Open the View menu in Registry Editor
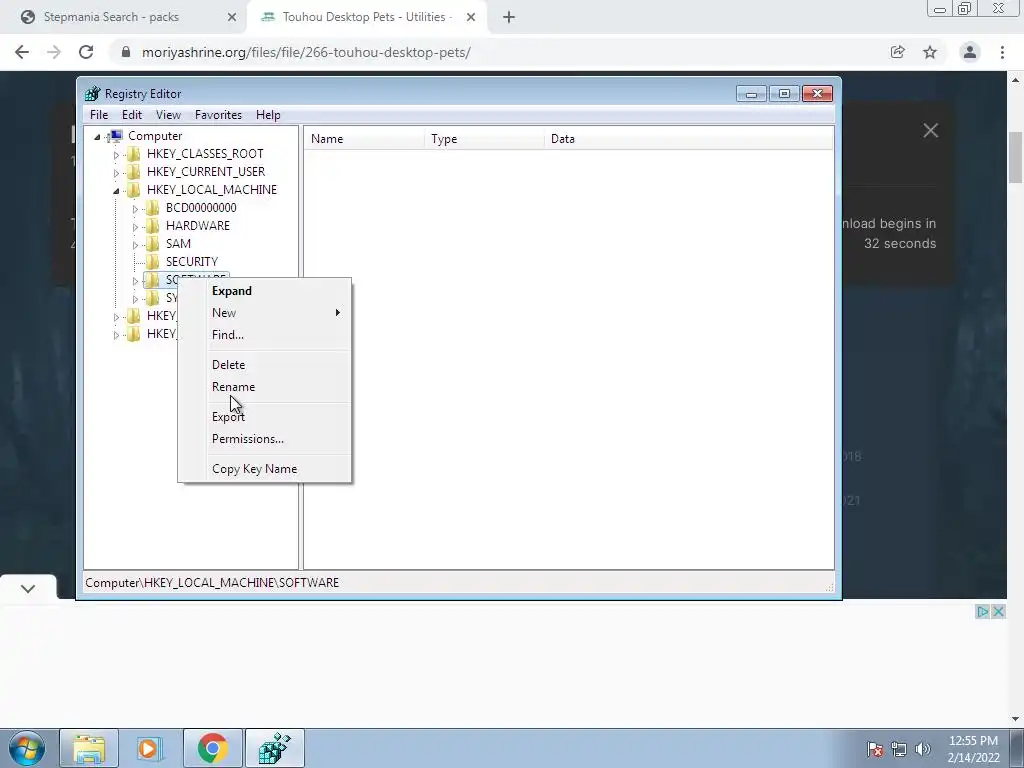 pyautogui.click(x=168, y=115)
